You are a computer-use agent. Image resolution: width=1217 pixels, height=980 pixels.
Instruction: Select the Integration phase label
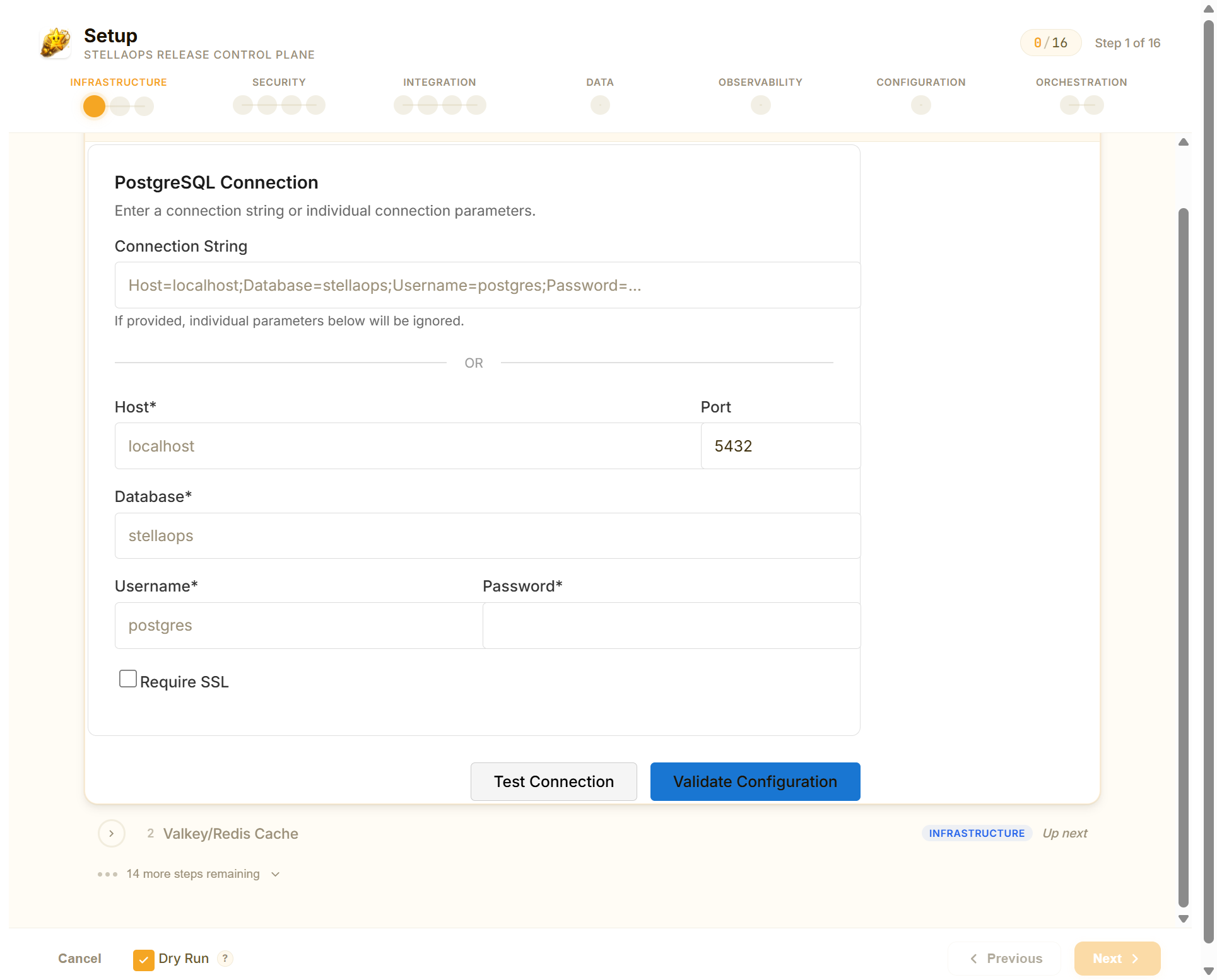(x=439, y=82)
